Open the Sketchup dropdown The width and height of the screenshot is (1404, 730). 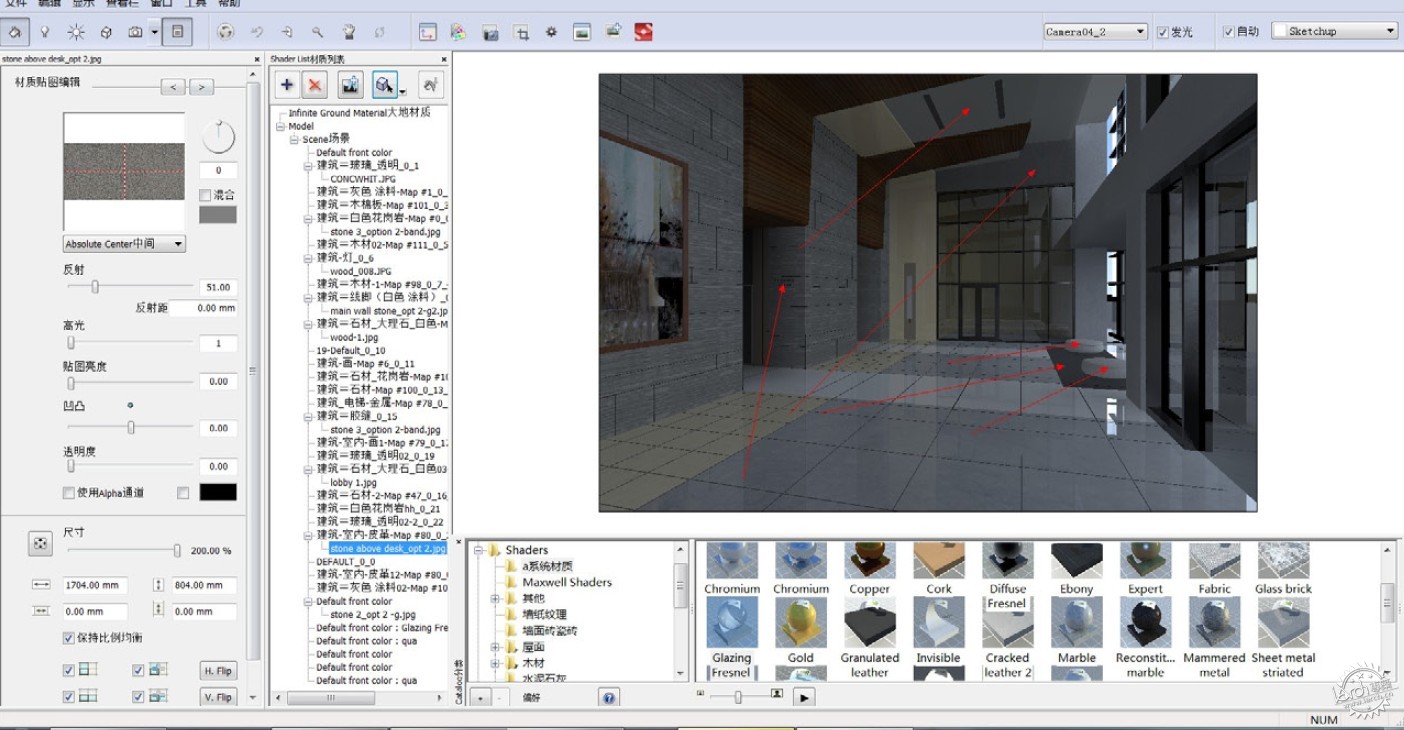pos(1334,32)
